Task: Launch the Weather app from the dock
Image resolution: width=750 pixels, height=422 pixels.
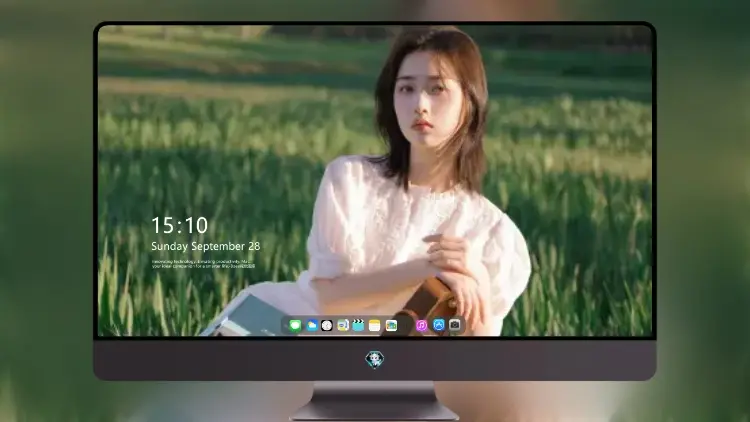Action: [311, 326]
